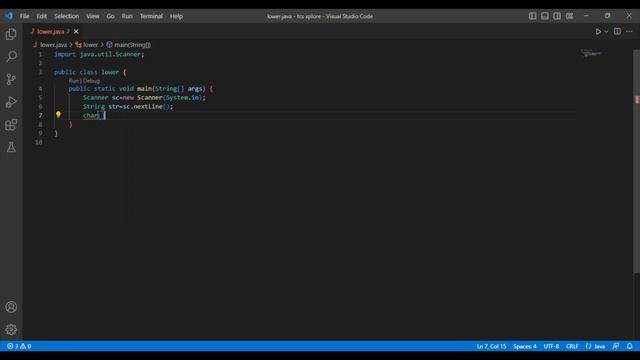Open the Explorer view in activity bar
This screenshot has width=640, height=360.
[x=11, y=34]
